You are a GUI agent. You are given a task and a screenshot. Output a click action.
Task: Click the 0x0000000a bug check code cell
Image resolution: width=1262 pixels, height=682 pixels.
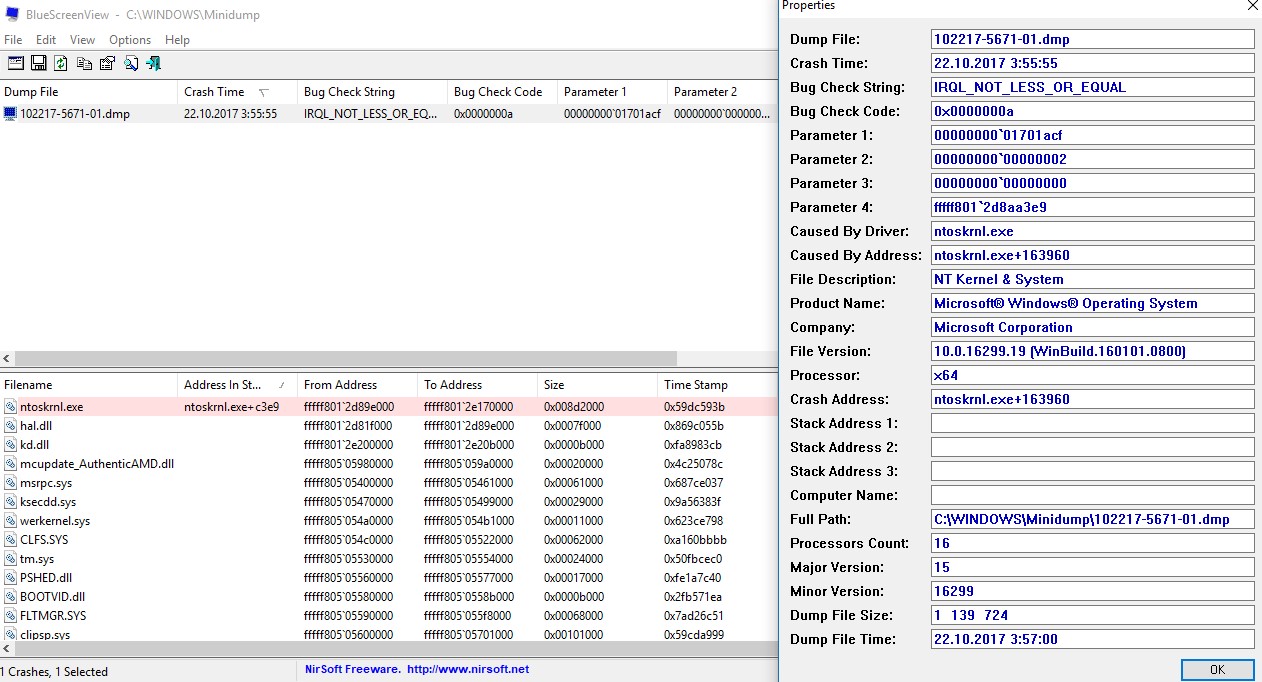tap(484, 114)
